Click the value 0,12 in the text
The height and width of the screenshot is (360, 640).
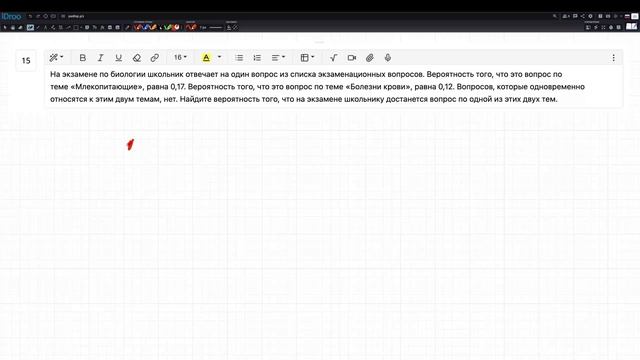pos(446,87)
